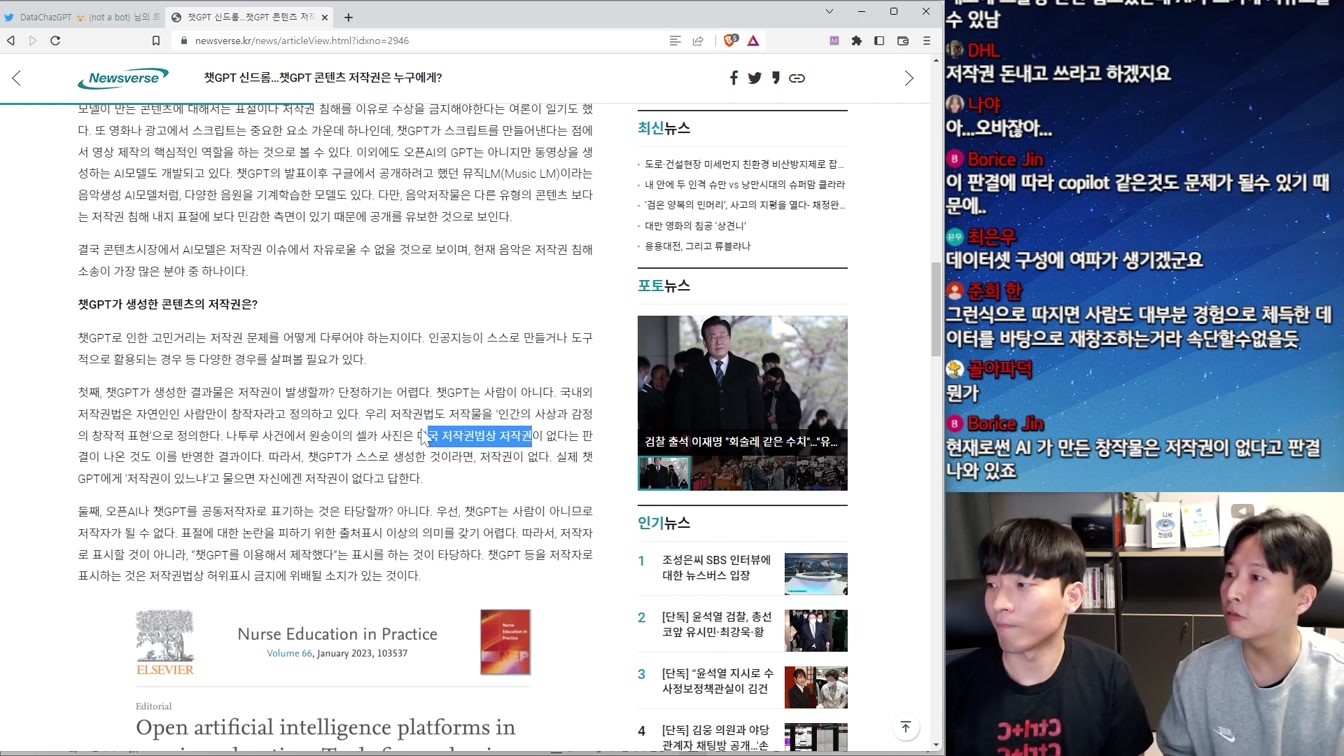Click thumbnail beside 유시민·최강욱 article
1344x756 pixels.
coord(816,631)
